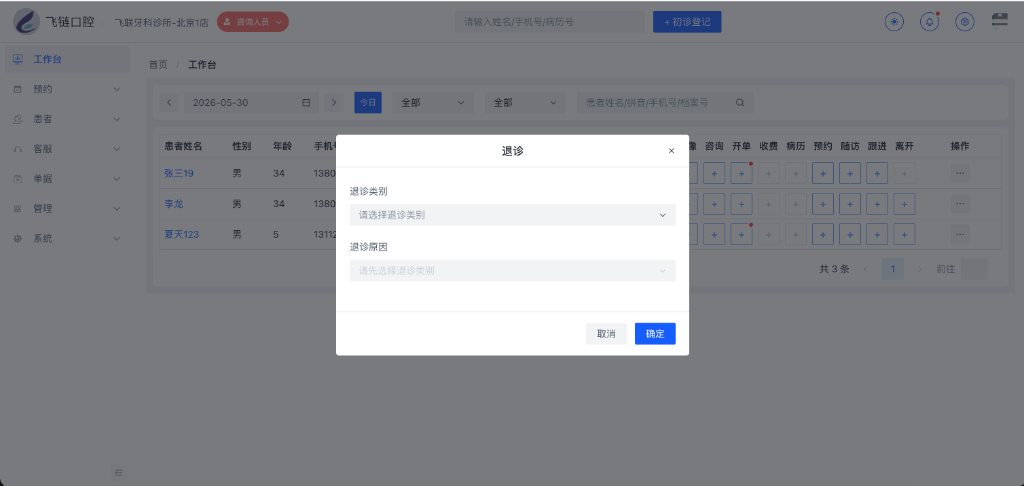Click the 2026-05-30 date field
The image size is (1024, 486).
pyautogui.click(x=251, y=103)
